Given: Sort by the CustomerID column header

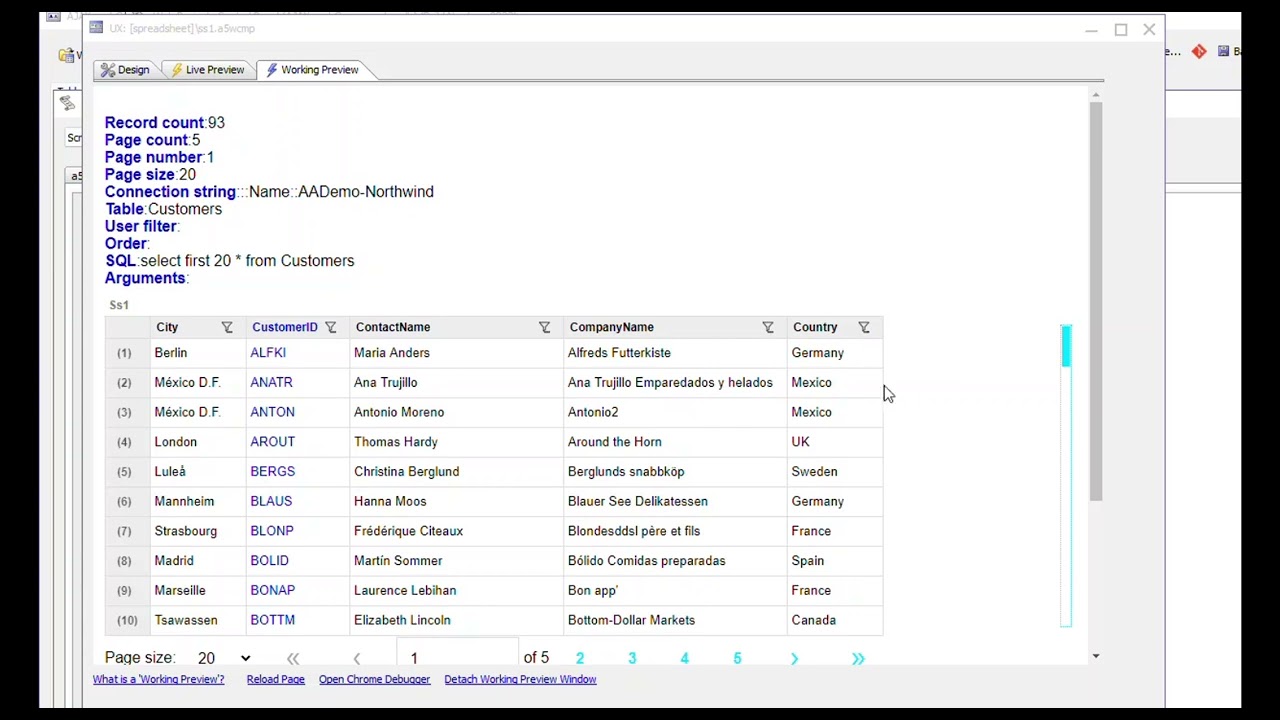Looking at the screenshot, I should point(285,327).
